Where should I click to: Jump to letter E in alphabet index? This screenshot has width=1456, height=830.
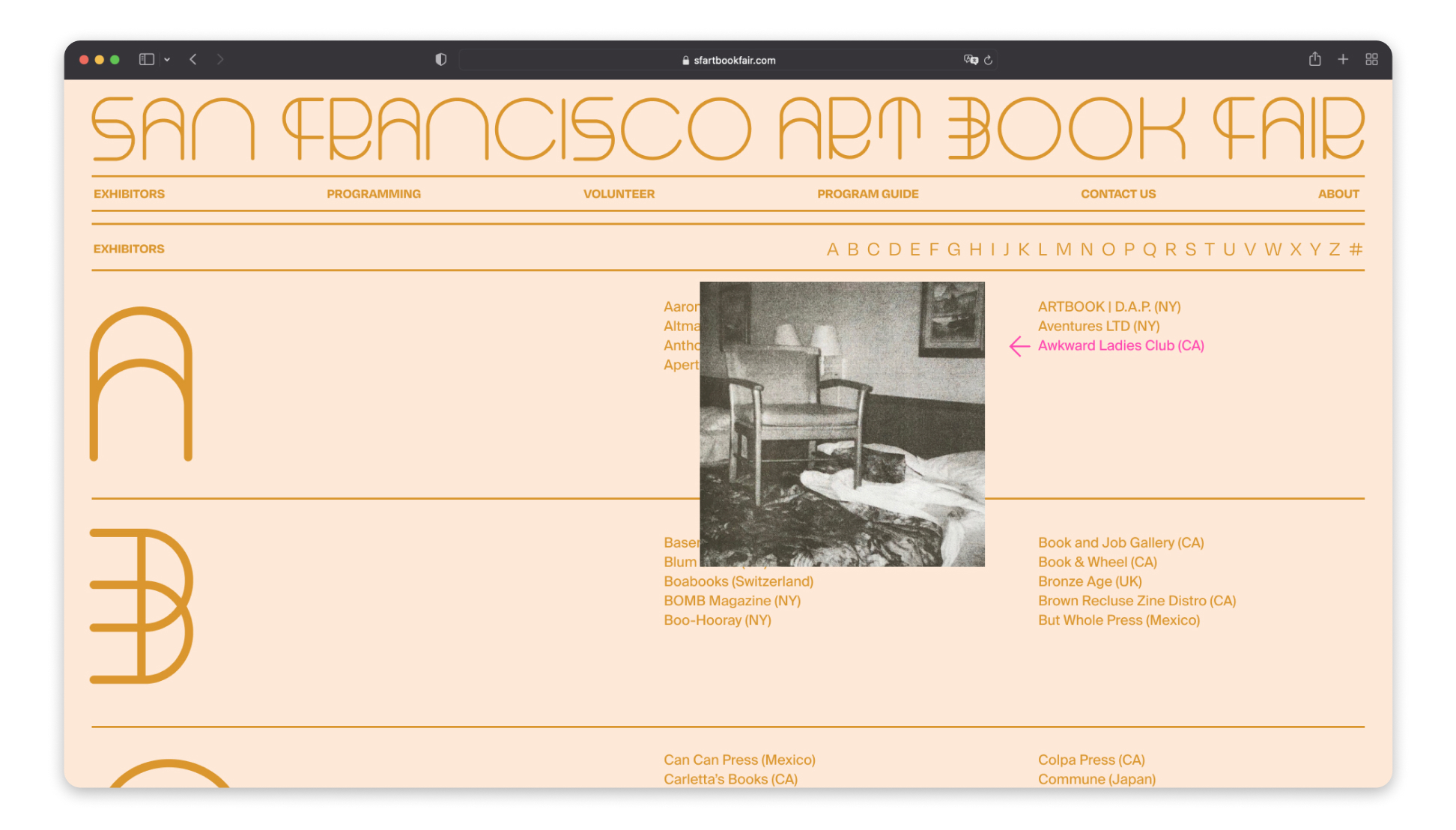pos(915,249)
